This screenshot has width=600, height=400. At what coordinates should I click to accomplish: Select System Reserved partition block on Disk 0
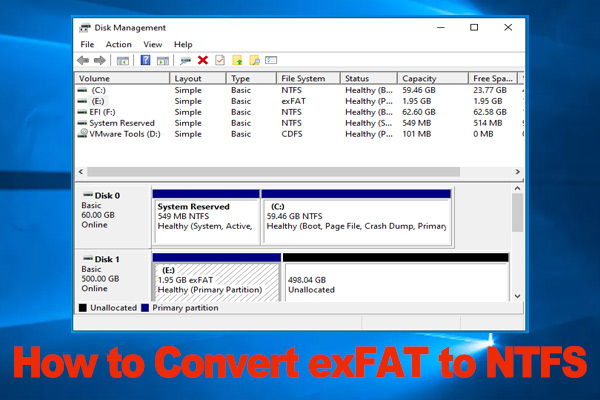[206, 217]
